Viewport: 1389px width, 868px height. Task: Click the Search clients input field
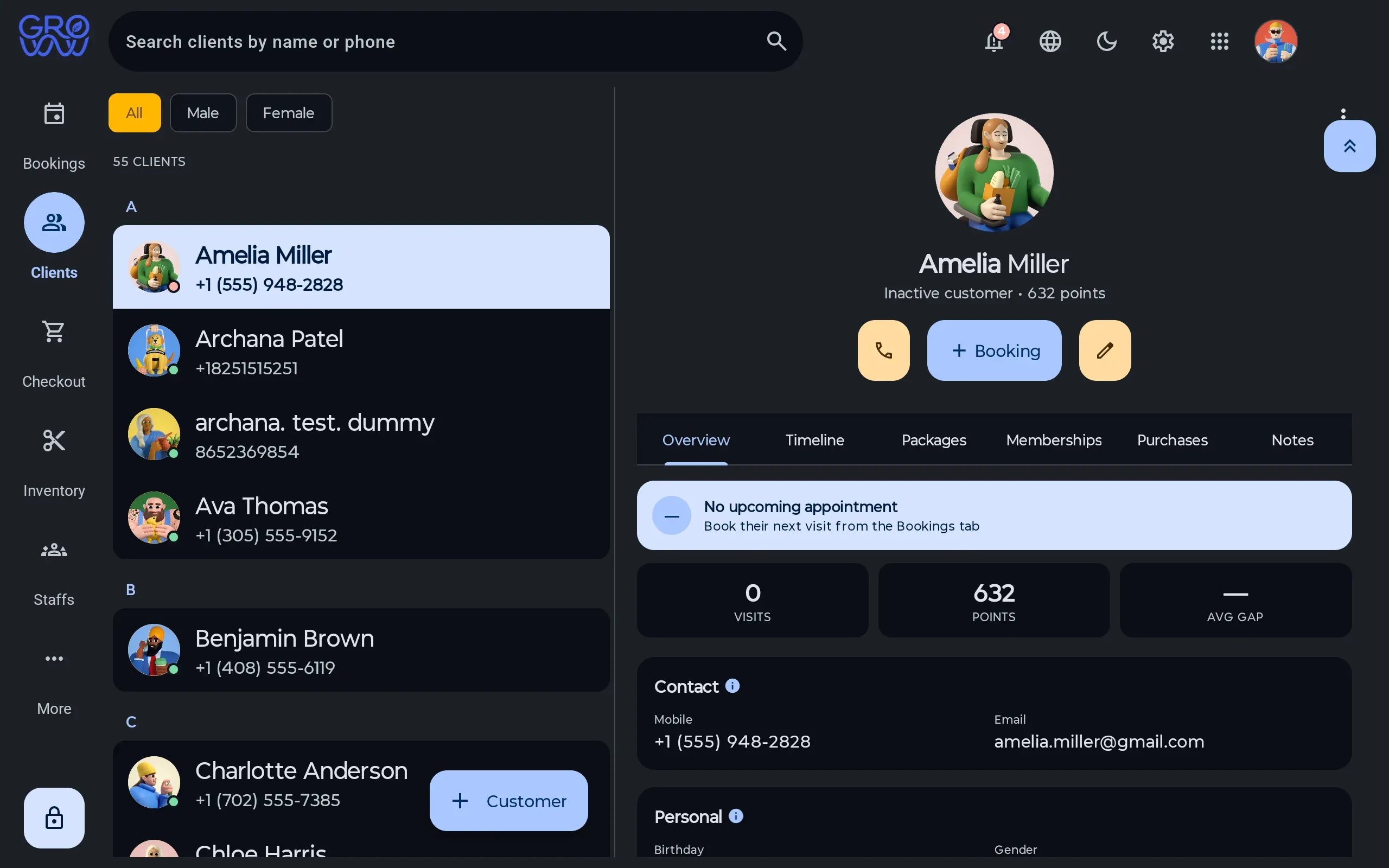click(x=455, y=41)
